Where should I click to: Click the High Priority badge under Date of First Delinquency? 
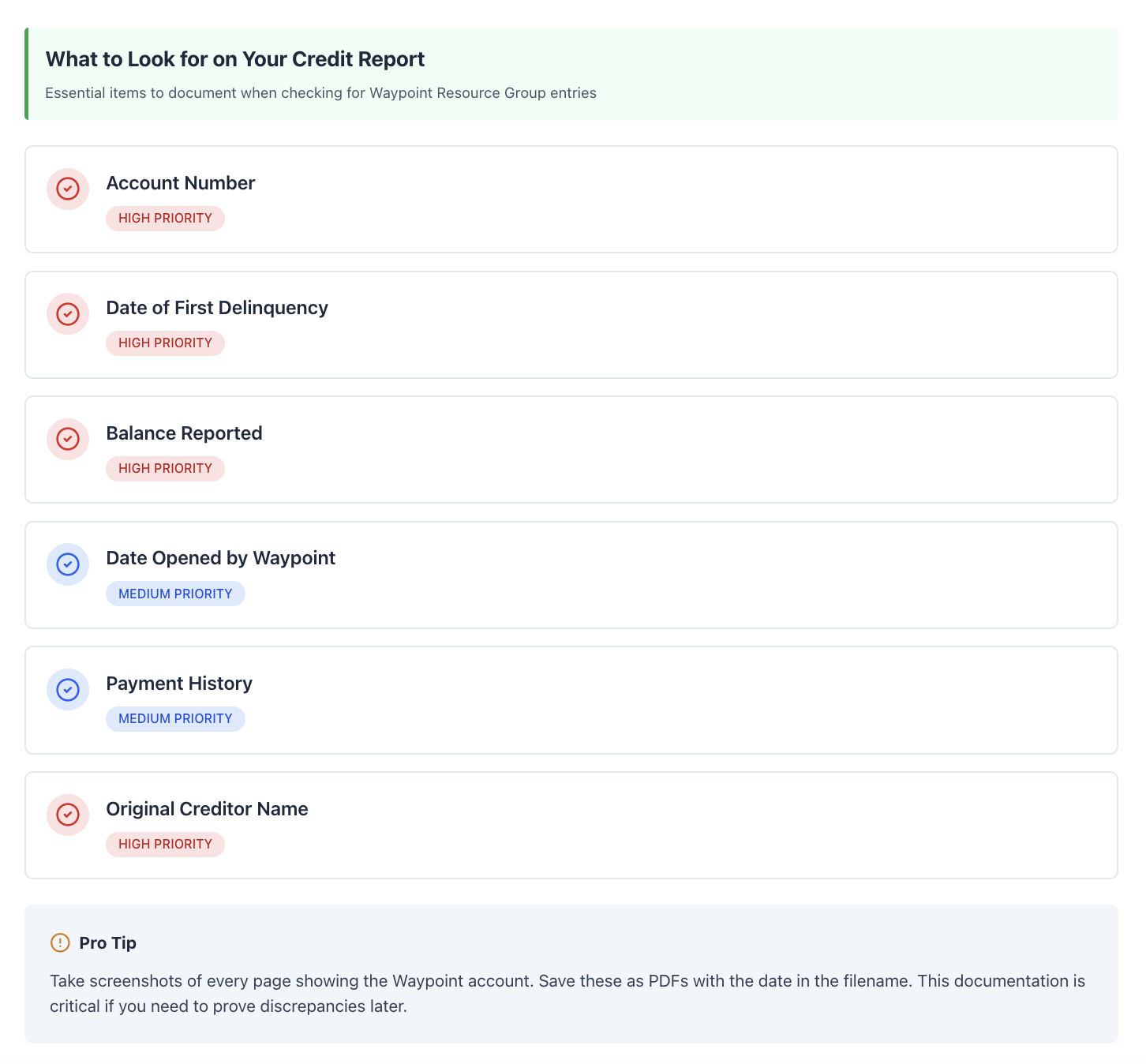click(165, 343)
